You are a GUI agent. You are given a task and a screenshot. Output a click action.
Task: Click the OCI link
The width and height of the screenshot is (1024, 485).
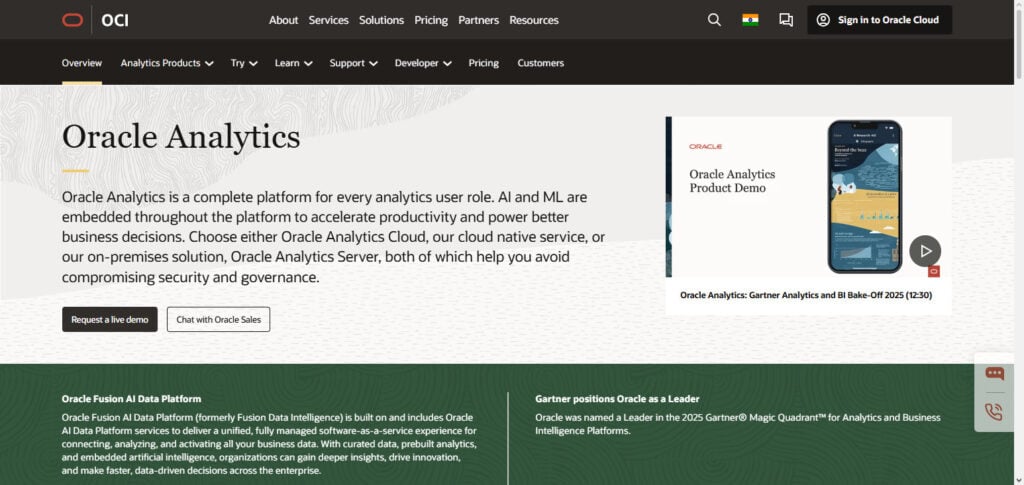[115, 20]
